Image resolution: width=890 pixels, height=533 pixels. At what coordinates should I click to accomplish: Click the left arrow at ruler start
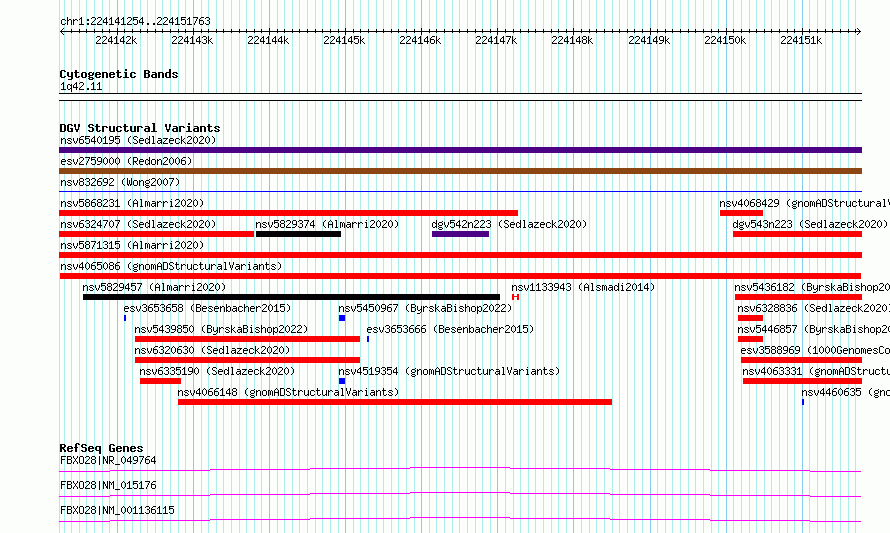click(x=62, y=32)
